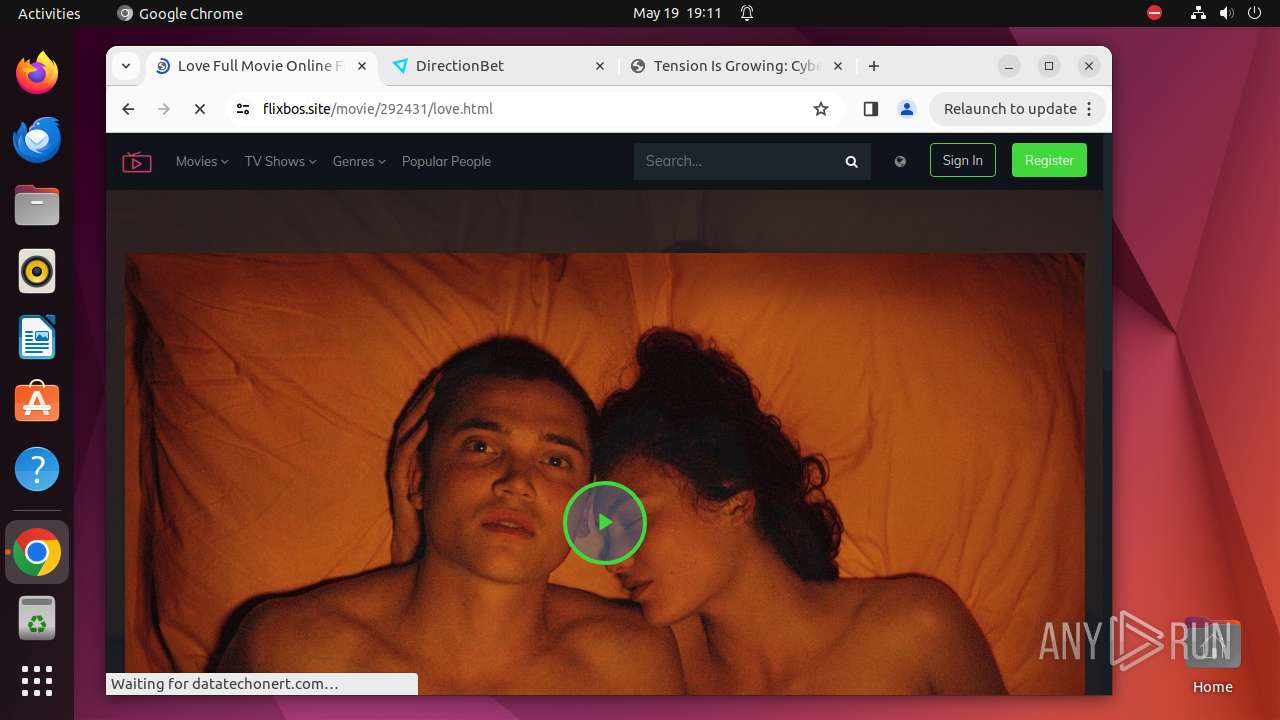Close the Love Full Movie tab
Image resolution: width=1280 pixels, height=720 pixels.
[362, 66]
